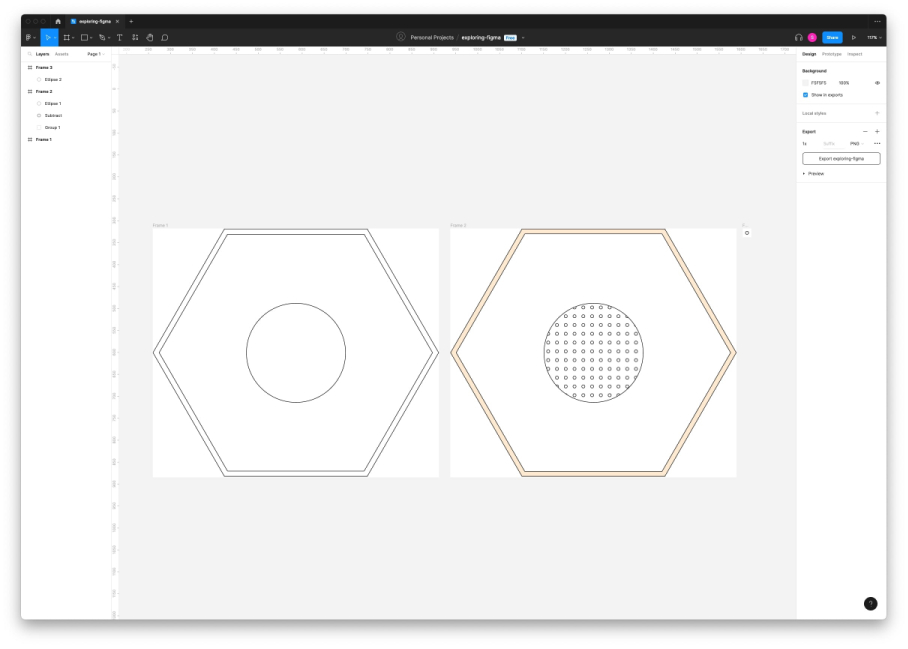This screenshot has width=908, height=649.
Task: Edit the background opacity 100% field
Action: click(844, 83)
